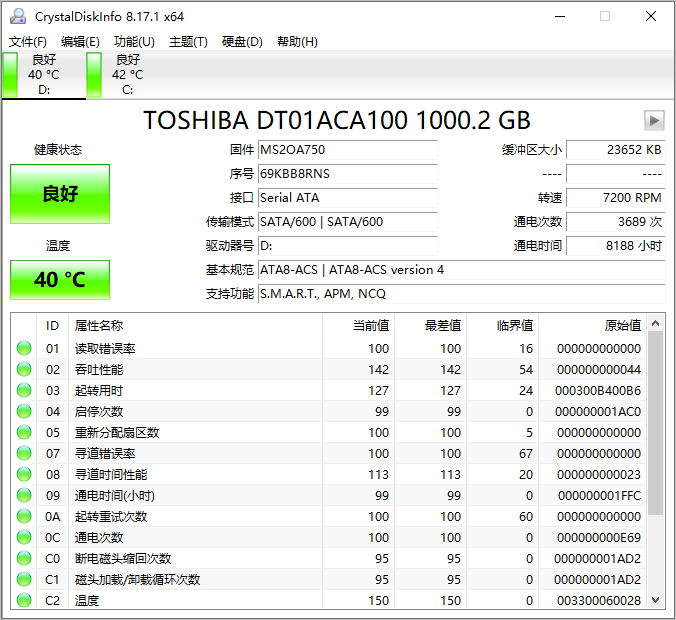Image resolution: width=676 pixels, height=620 pixels.
Task: Click the SMART list vertical scrollbar thumb
Action: [x=656, y=423]
